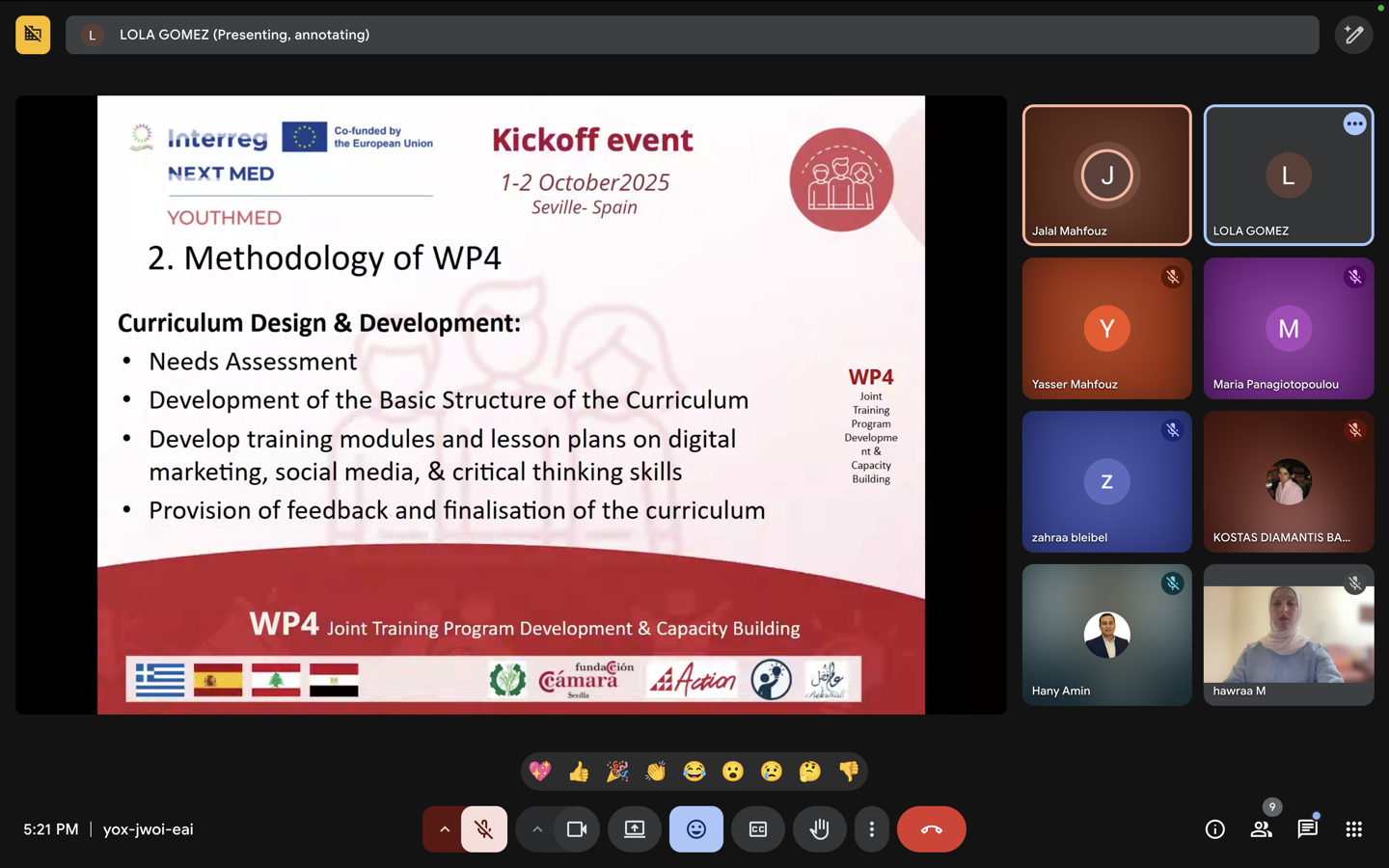Open the chat messages panel

tap(1307, 829)
